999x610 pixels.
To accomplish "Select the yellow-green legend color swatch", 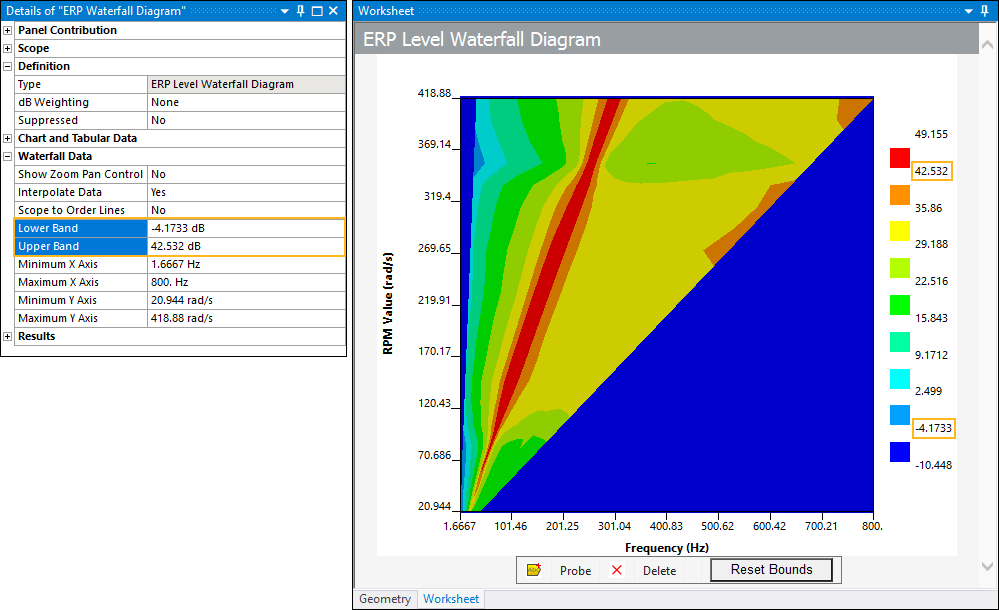I will tap(900, 268).
